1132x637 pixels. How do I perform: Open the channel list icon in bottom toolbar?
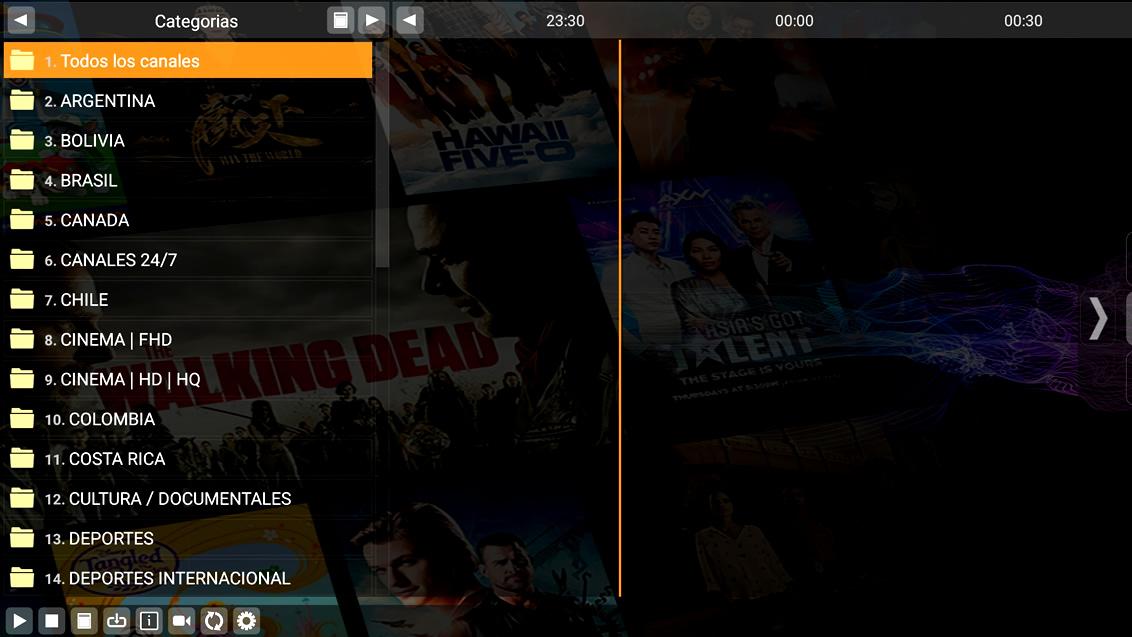point(84,620)
